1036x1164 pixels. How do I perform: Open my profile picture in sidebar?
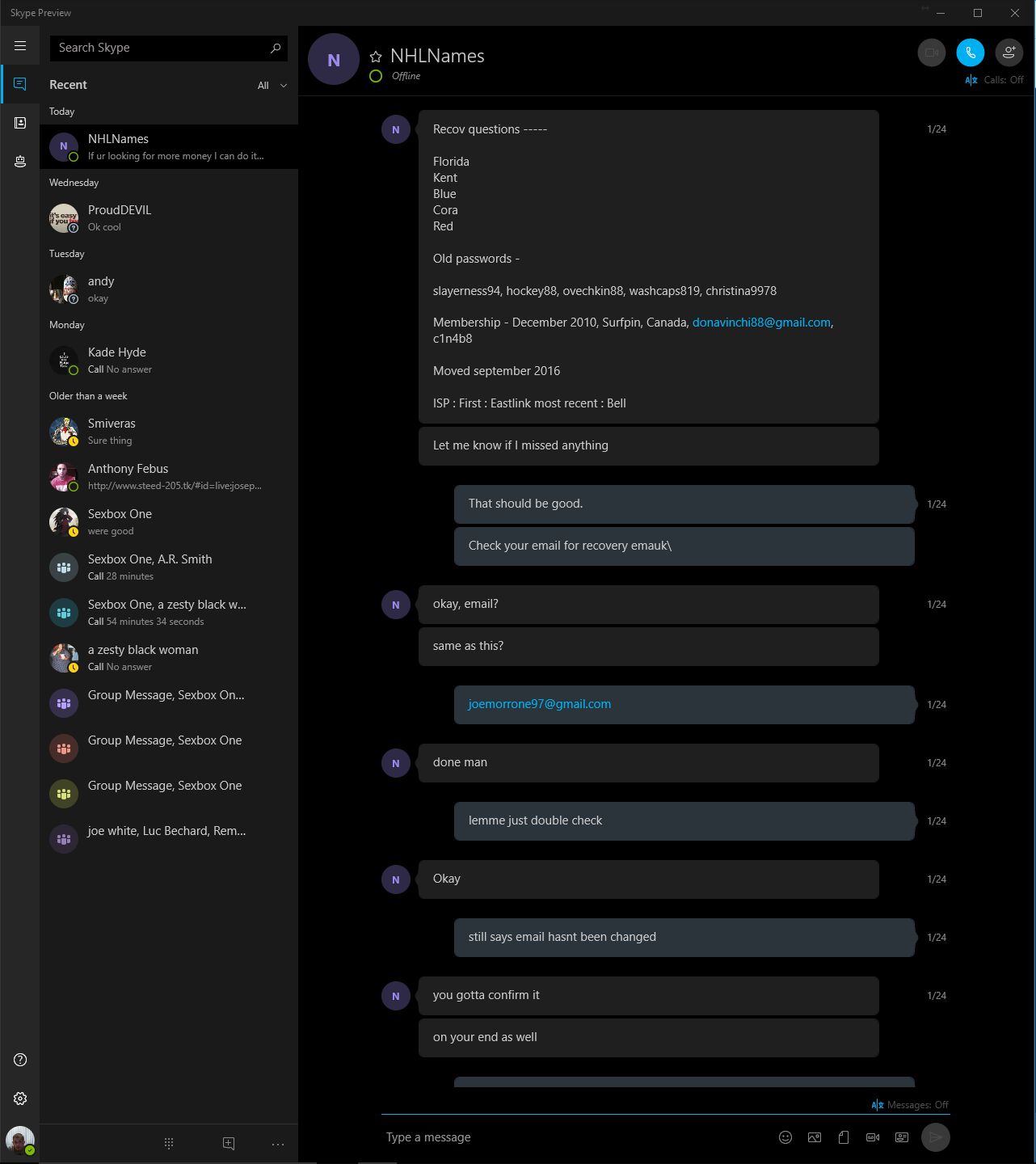pos(20,1141)
